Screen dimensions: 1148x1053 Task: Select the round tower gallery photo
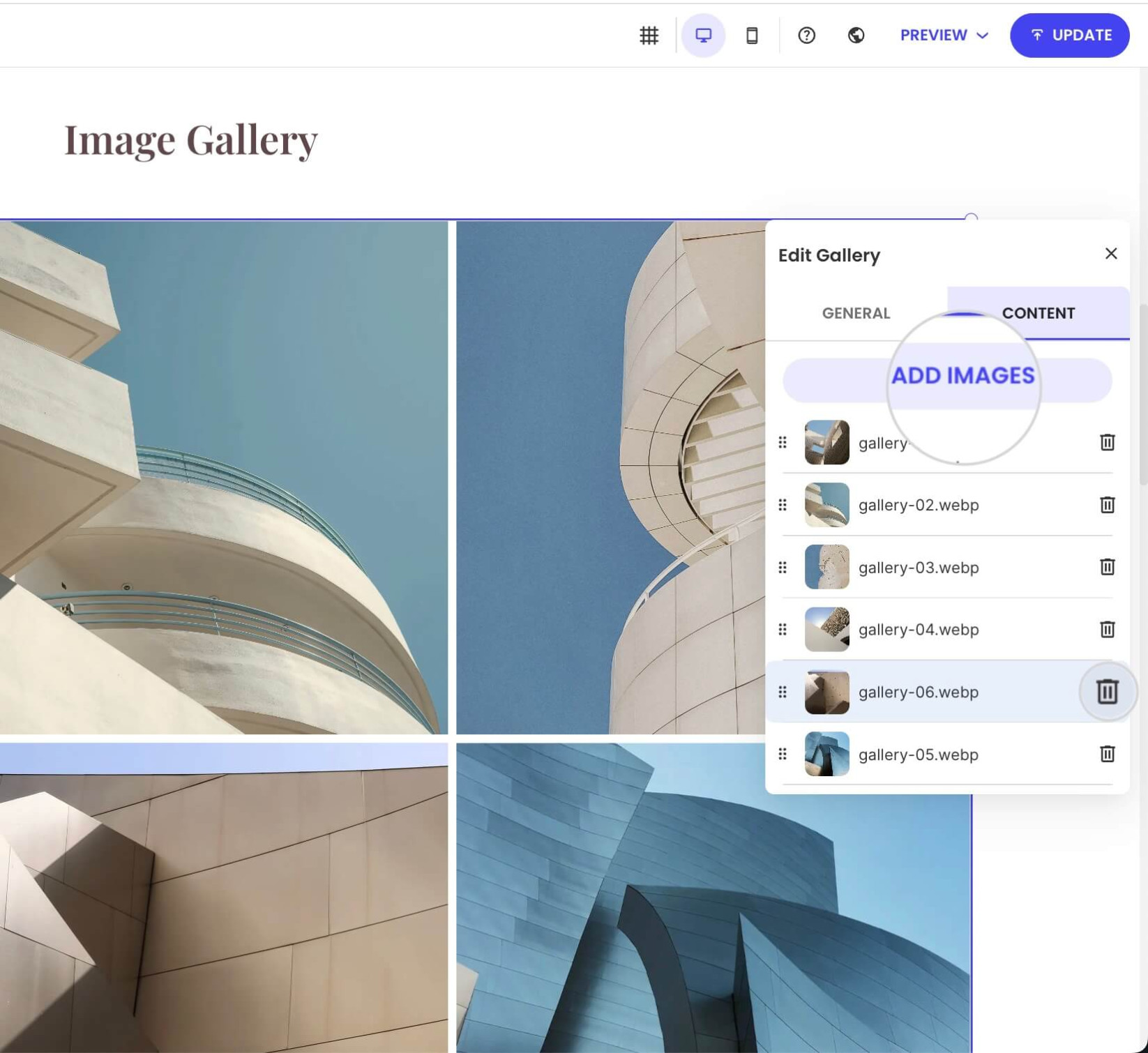point(610,477)
